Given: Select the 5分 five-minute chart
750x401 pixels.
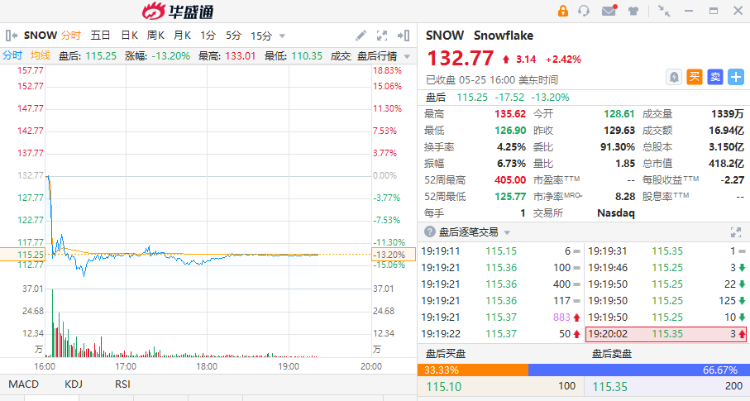Looking at the screenshot, I should [233, 35].
